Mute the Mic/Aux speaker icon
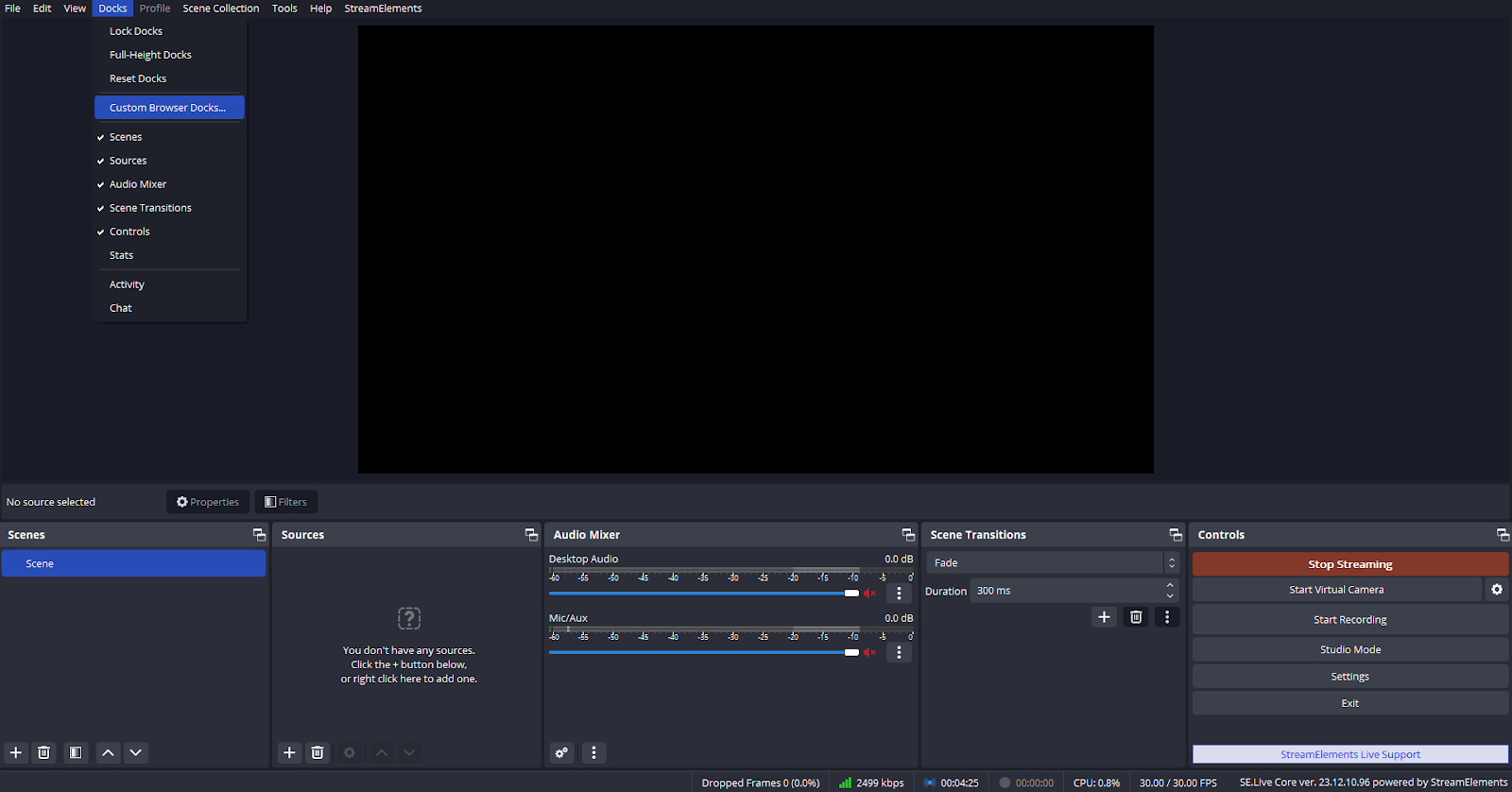 tap(869, 652)
